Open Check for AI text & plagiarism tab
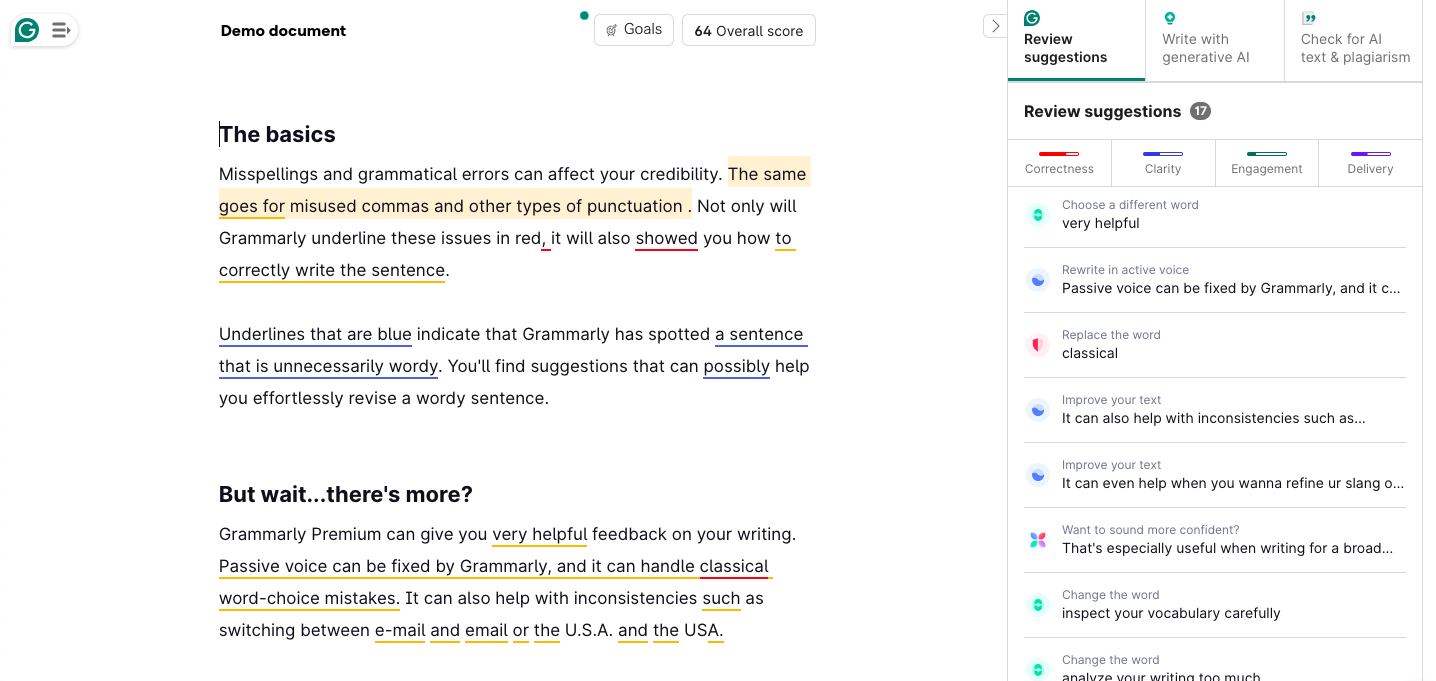Image resolution: width=1436 pixels, height=681 pixels. click(1354, 40)
